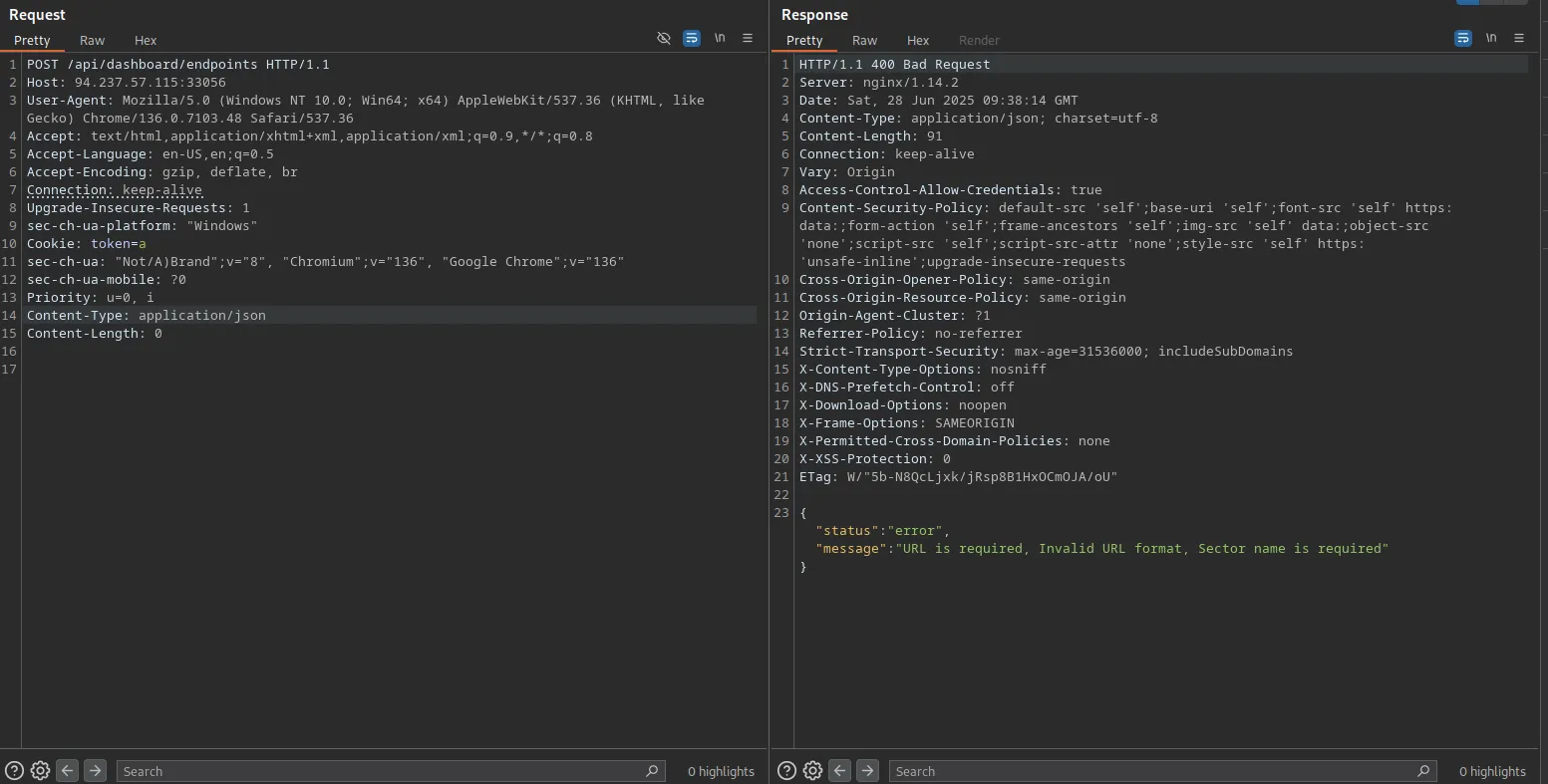Image resolution: width=1548 pixels, height=784 pixels.
Task: Open search settings gear below Request panel
Action: (x=40, y=770)
